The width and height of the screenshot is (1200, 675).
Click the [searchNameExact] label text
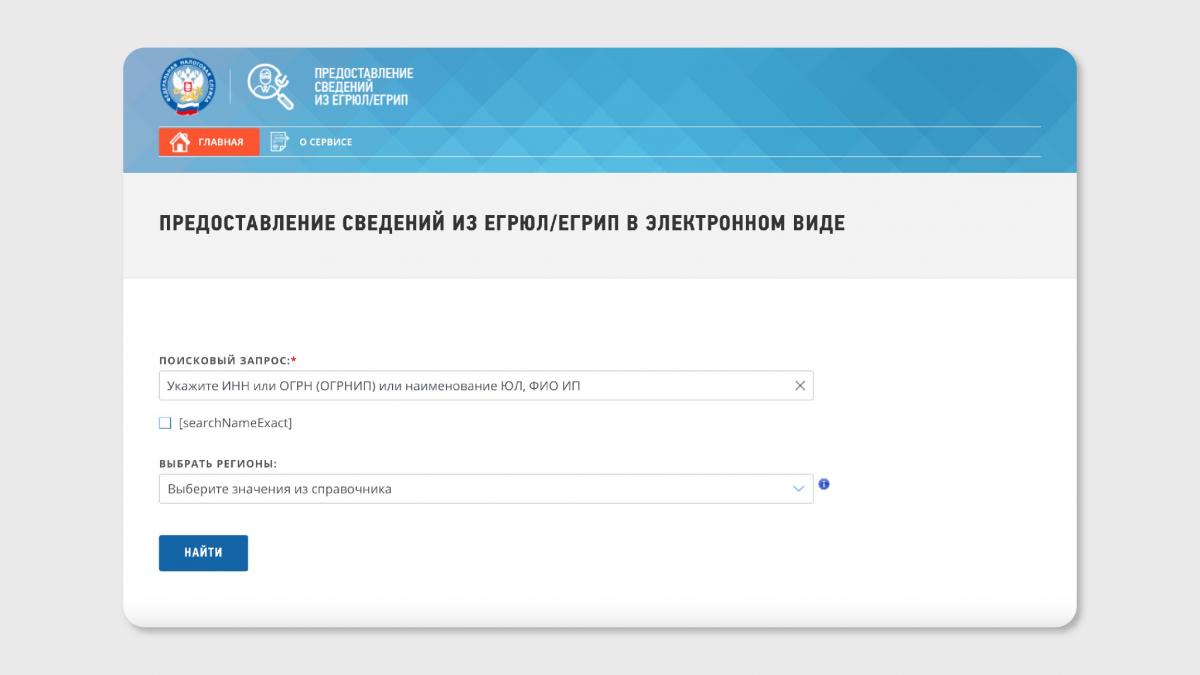point(235,423)
